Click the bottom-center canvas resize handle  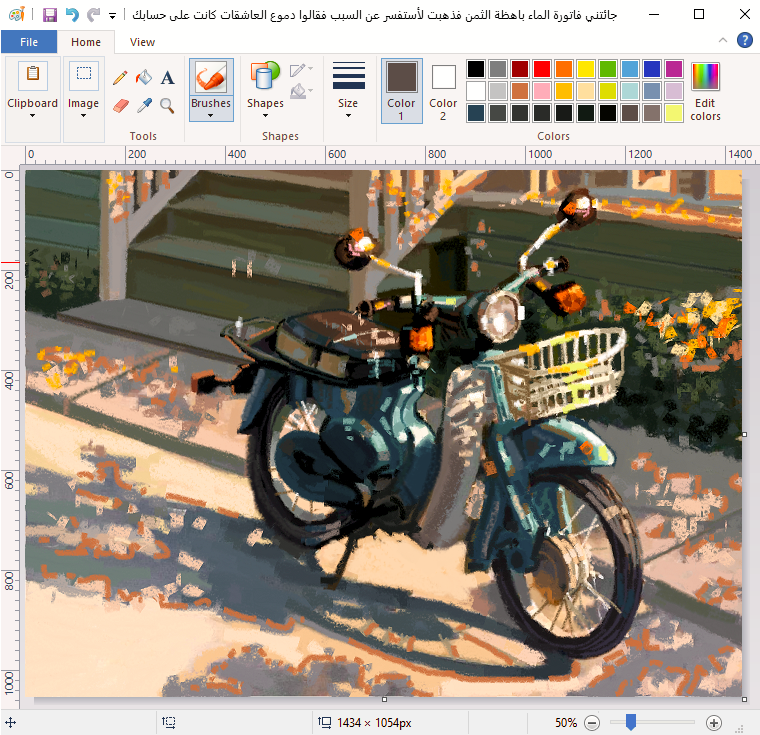tap(384, 699)
